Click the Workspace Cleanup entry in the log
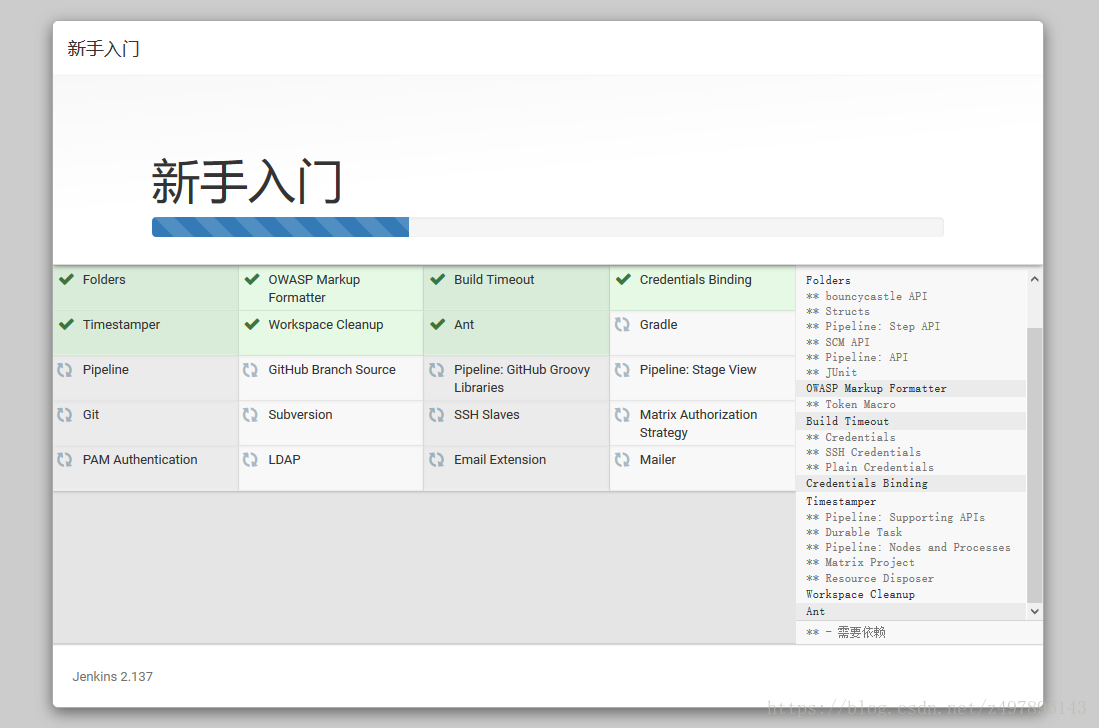This screenshot has width=1099, height=728. coord(860,594)
